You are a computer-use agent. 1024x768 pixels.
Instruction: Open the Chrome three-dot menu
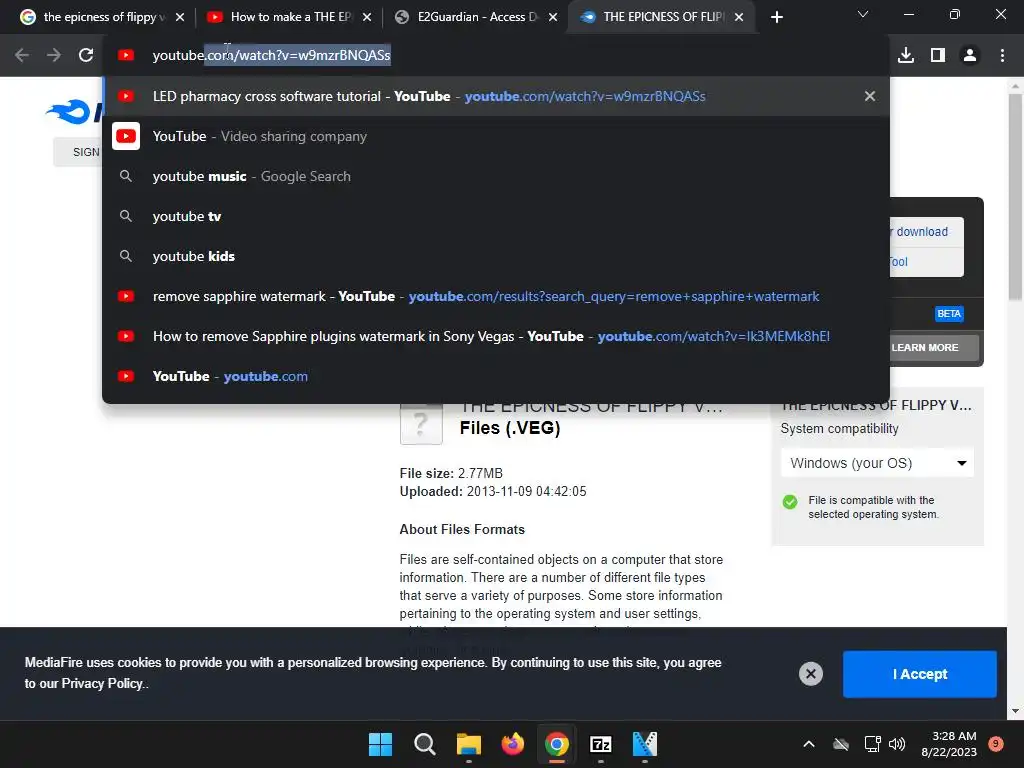[1002, 56]
